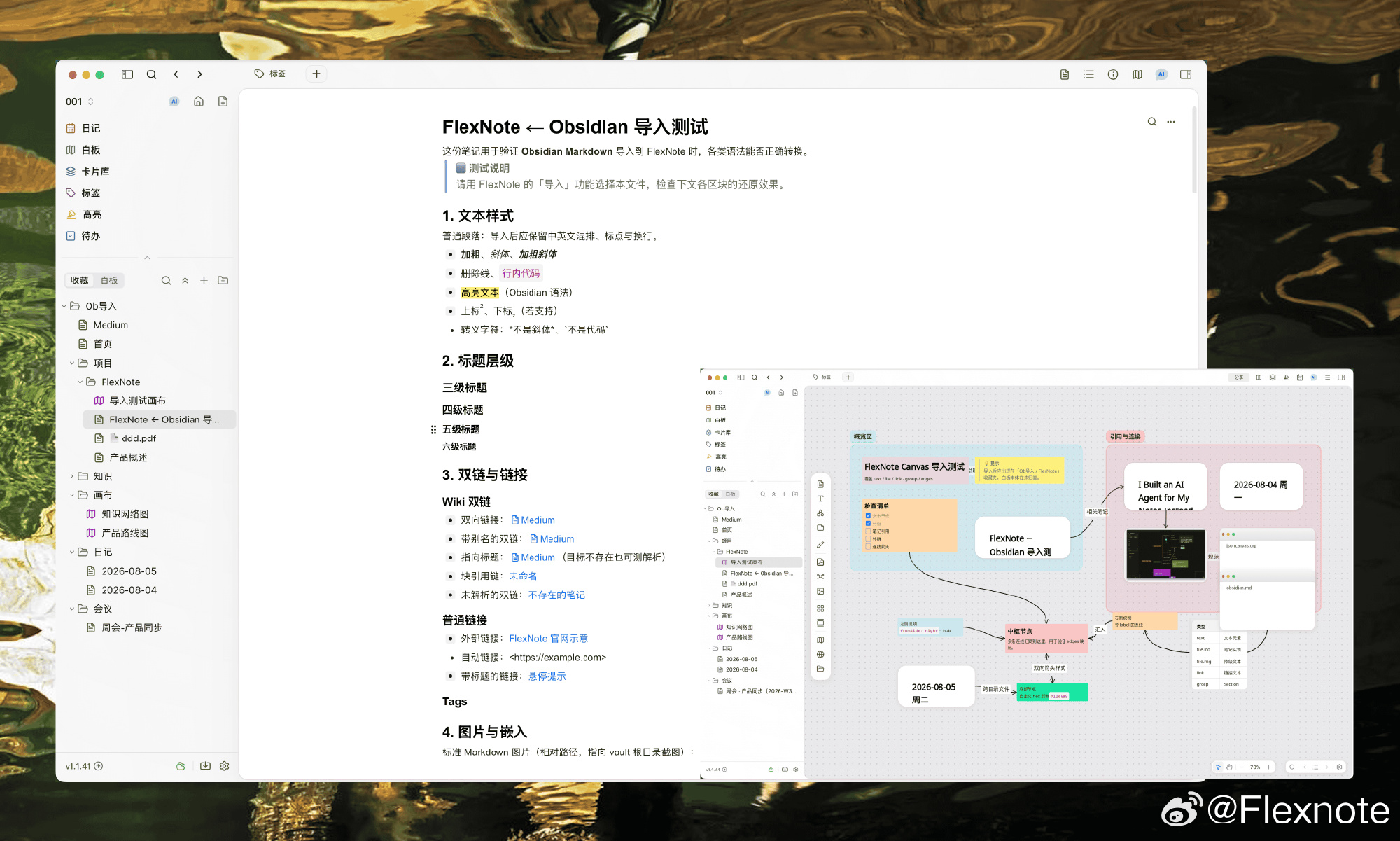Select the pen drawing tool in the canvas toolbar
The image size is (1400, 841).
820,545
